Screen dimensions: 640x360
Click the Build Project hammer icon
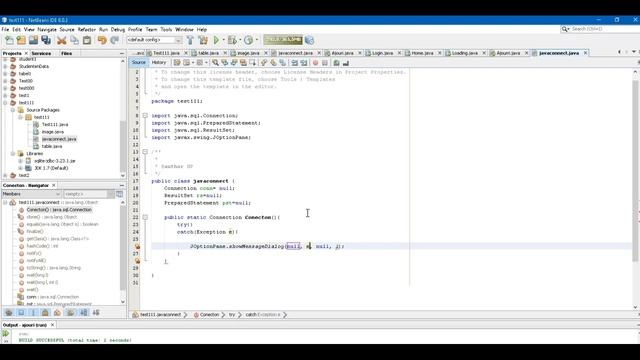point(190,40)
